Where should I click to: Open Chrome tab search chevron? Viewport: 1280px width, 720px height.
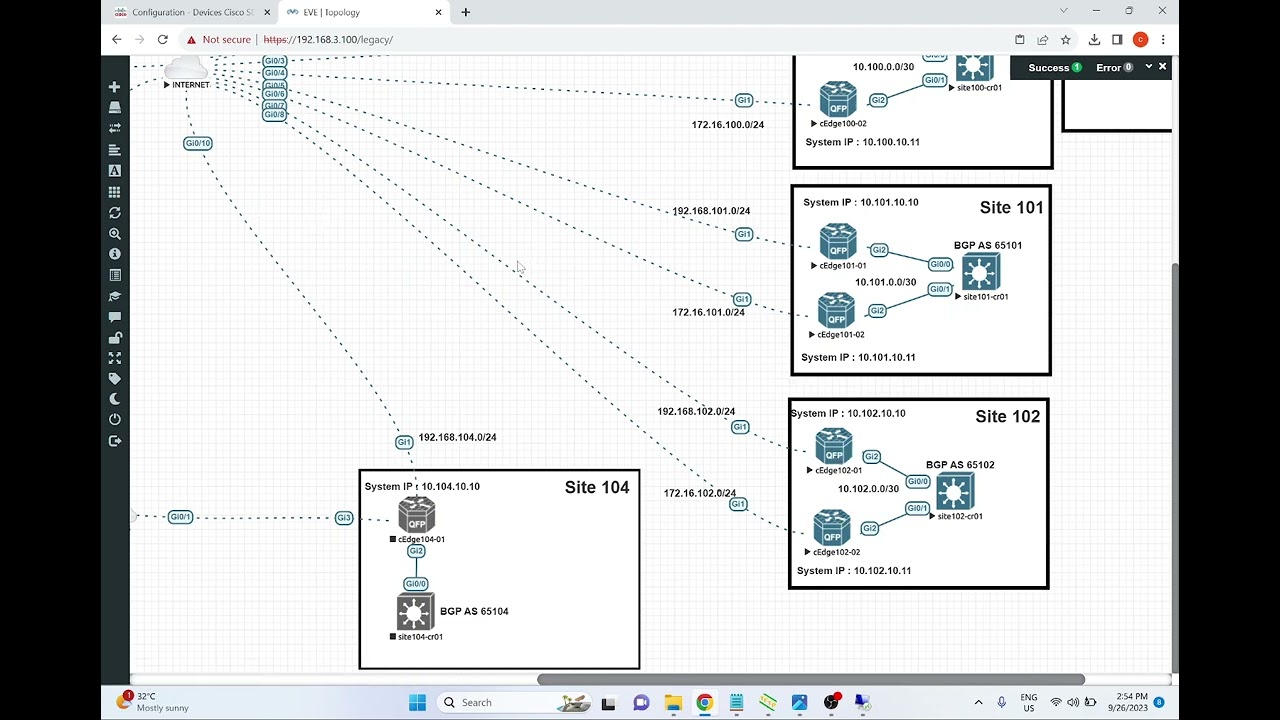[x=1063, y=11]
